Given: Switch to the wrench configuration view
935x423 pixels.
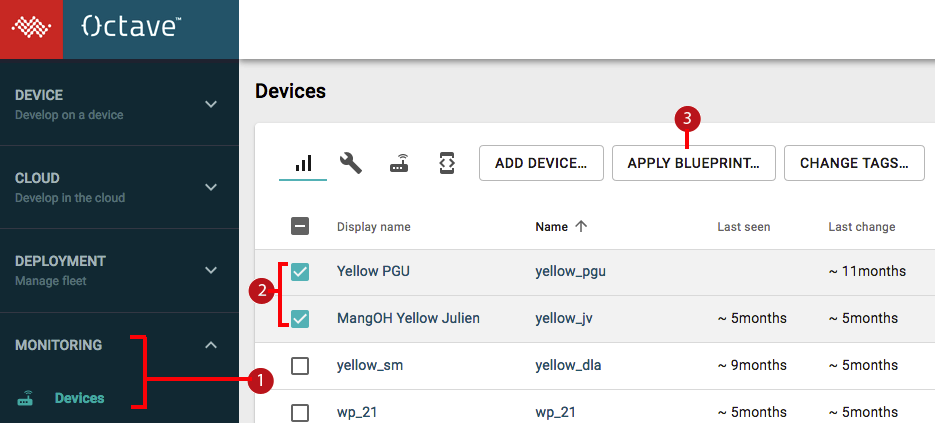Looking at the screenshot, I should pos(351,162).
